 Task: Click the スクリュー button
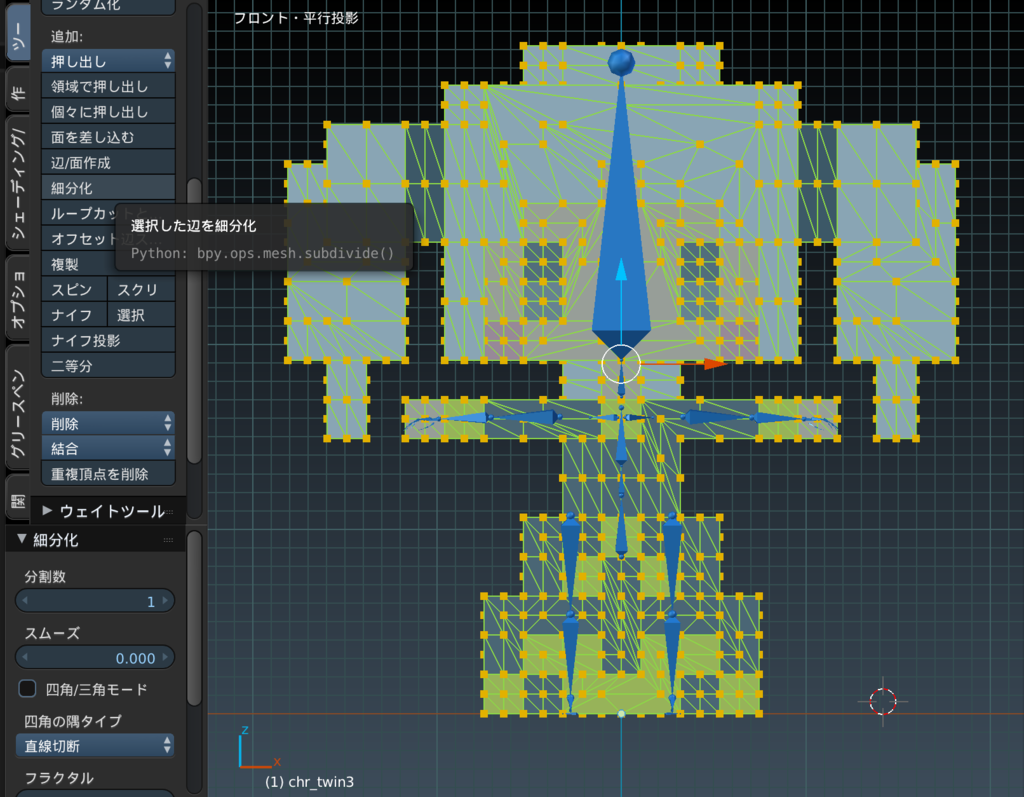(x=142, y=289)
